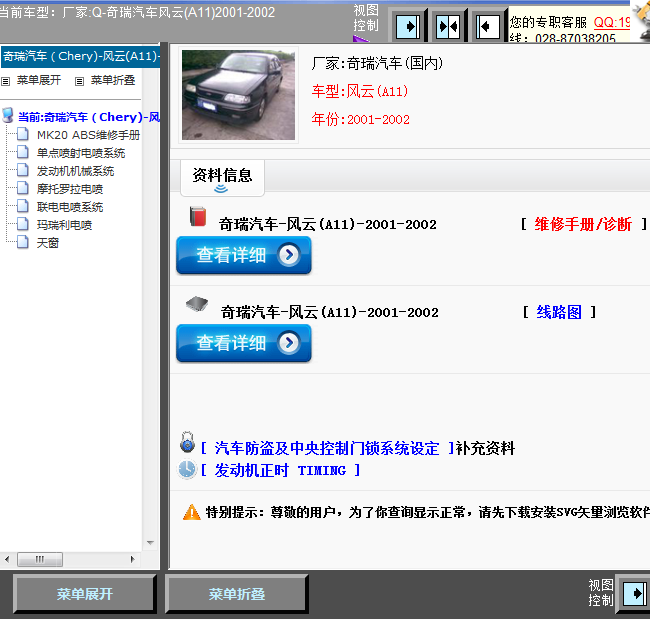650x619 pixels.
Task: Click the red book repair manual icon
Action: pyautogui.click(x=198, y=216)
